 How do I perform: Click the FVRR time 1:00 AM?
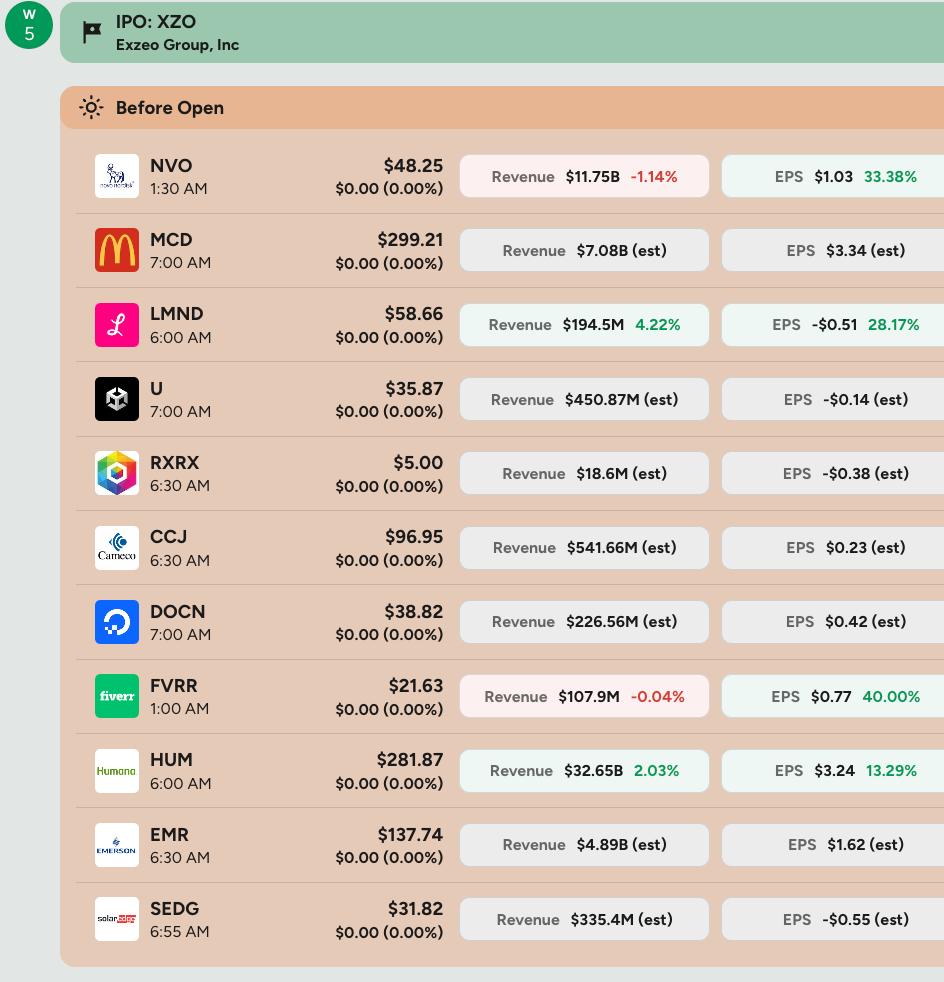coord(179,708)
